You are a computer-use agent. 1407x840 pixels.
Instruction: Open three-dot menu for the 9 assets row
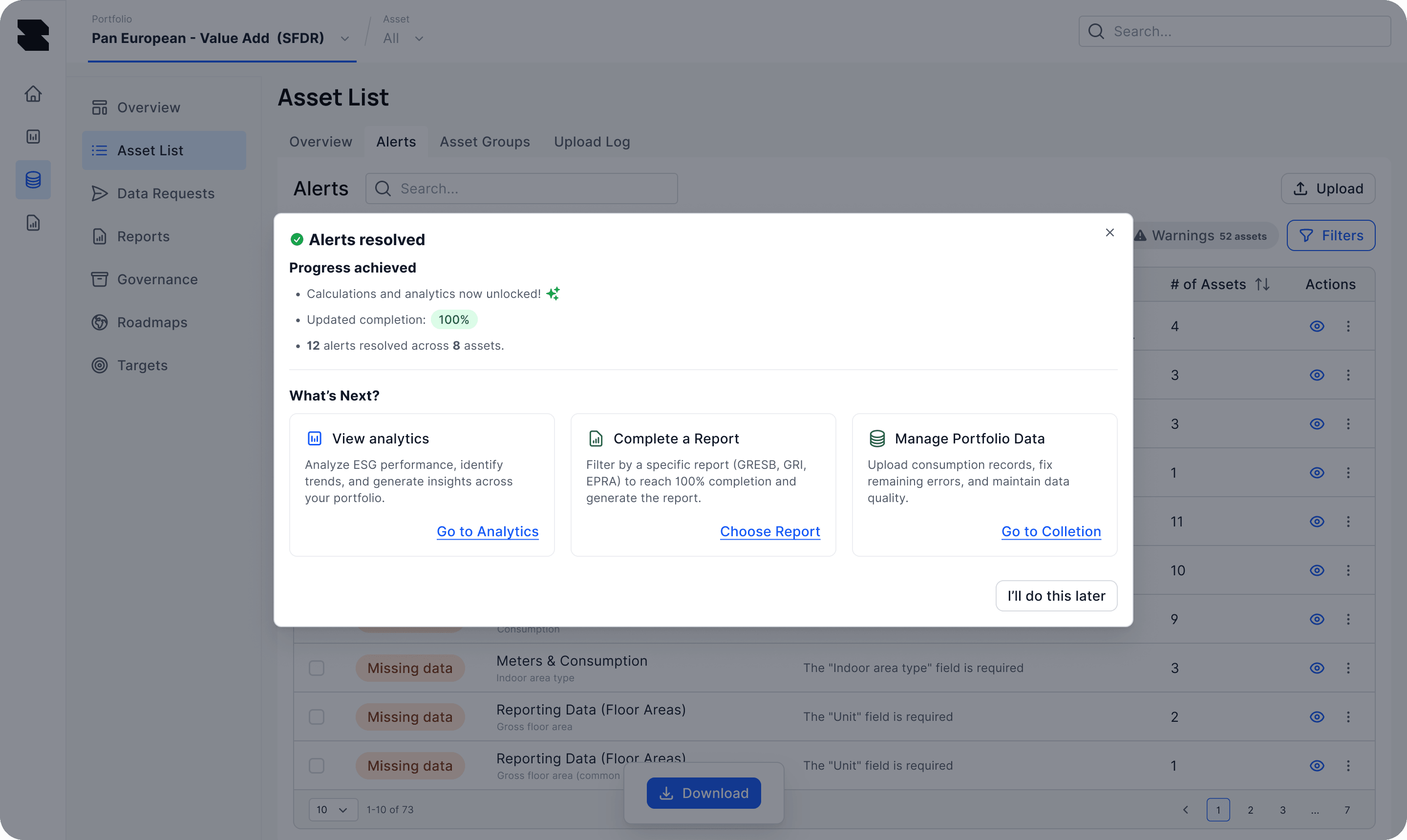[x=1348, y=619]
